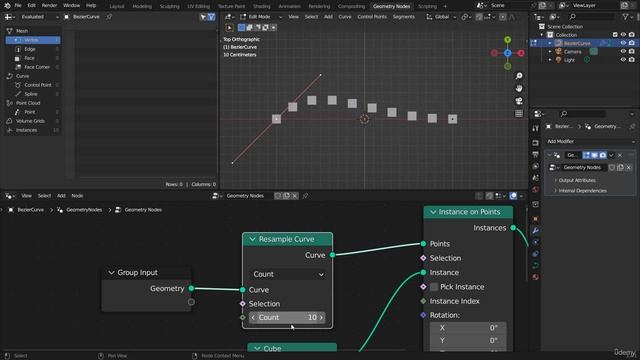Viewport: 640px width, 360px height.
Task: Open the Add Modifier dropdown
Action: 591,141
